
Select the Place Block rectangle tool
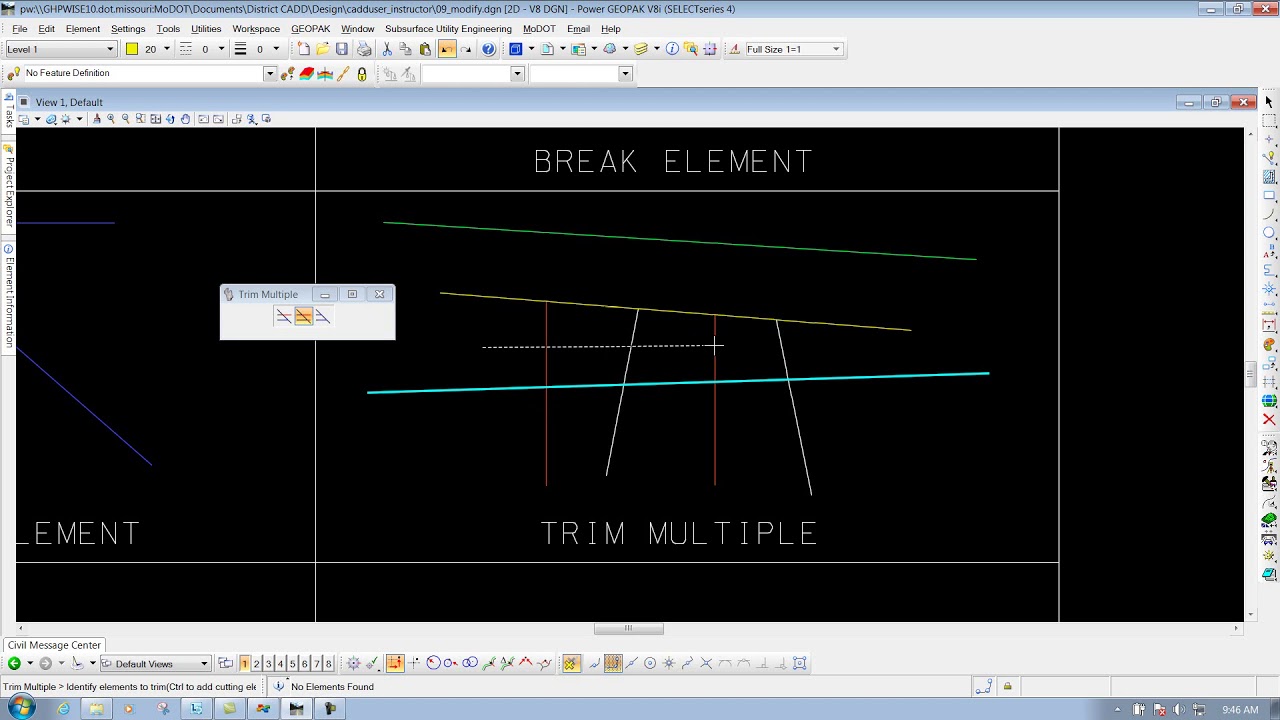pyautogui.click(x=1269, y=196)
